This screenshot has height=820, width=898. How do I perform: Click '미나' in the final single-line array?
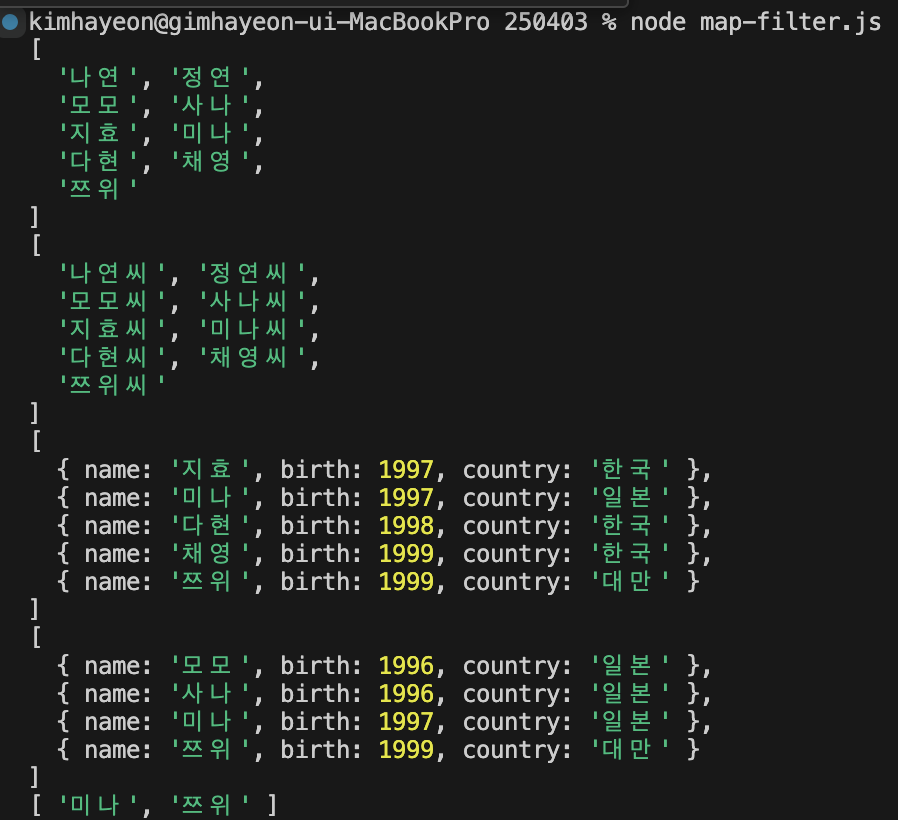(x=99, y=805)
